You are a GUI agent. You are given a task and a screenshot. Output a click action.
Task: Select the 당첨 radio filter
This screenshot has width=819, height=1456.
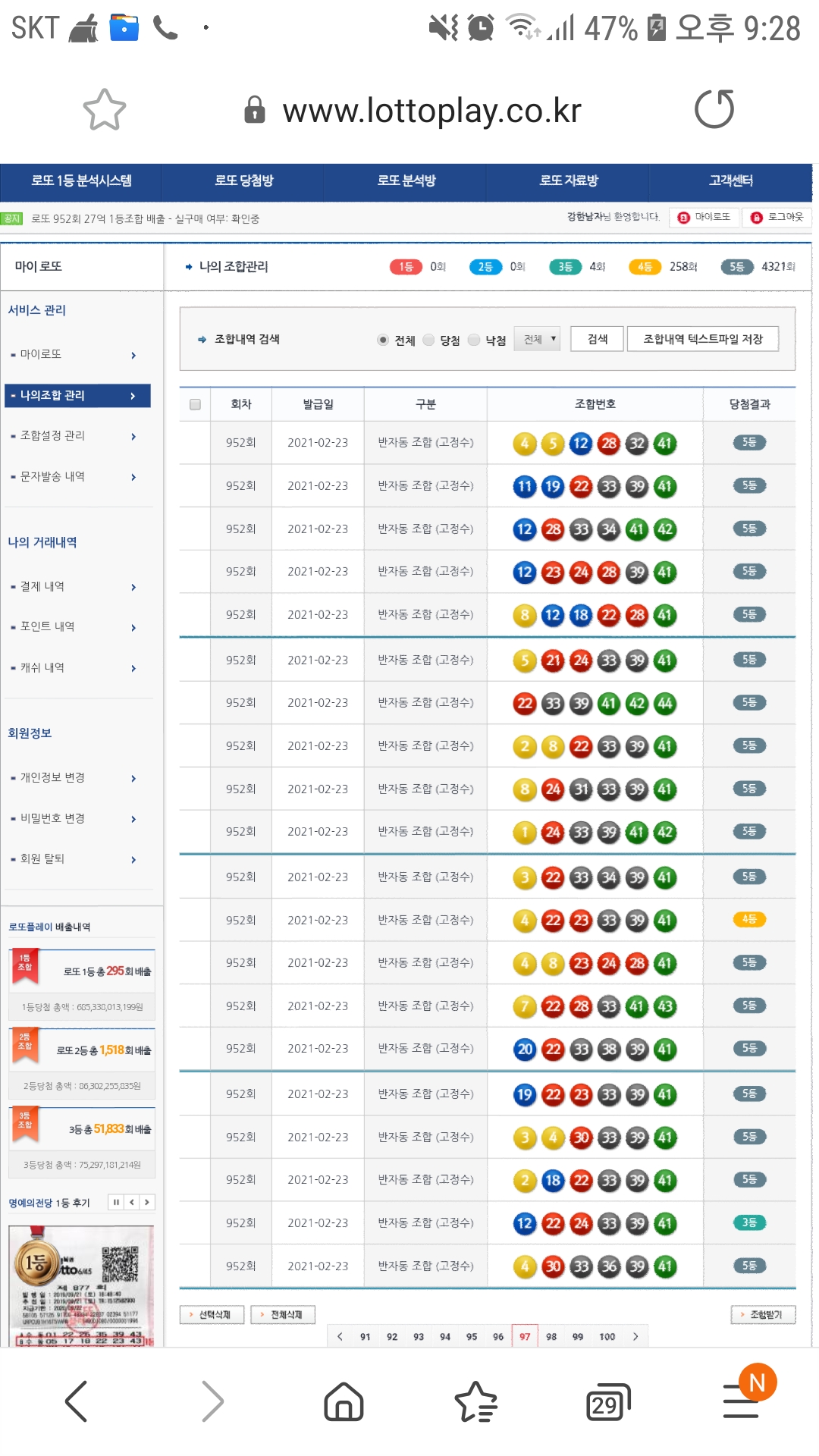[429, 340]
